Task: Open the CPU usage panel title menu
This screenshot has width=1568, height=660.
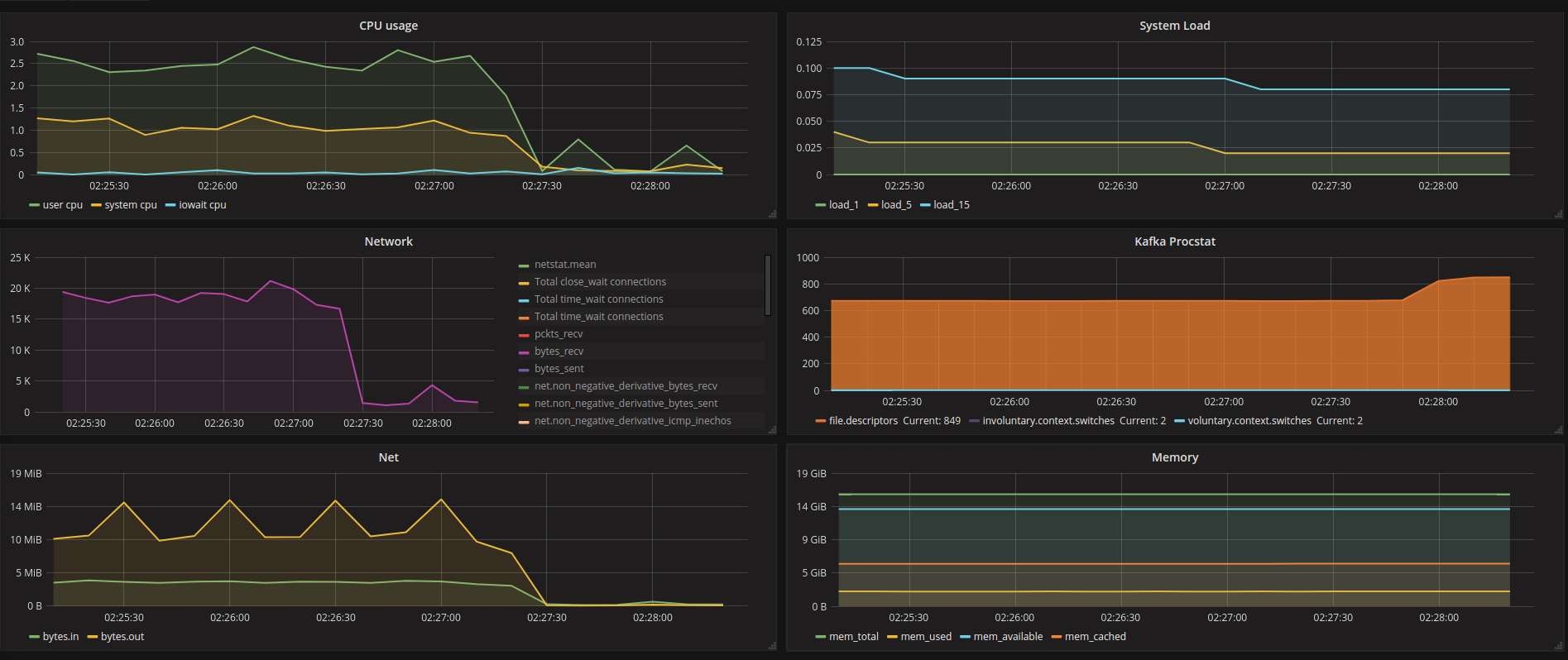Action: click(388, 26)
